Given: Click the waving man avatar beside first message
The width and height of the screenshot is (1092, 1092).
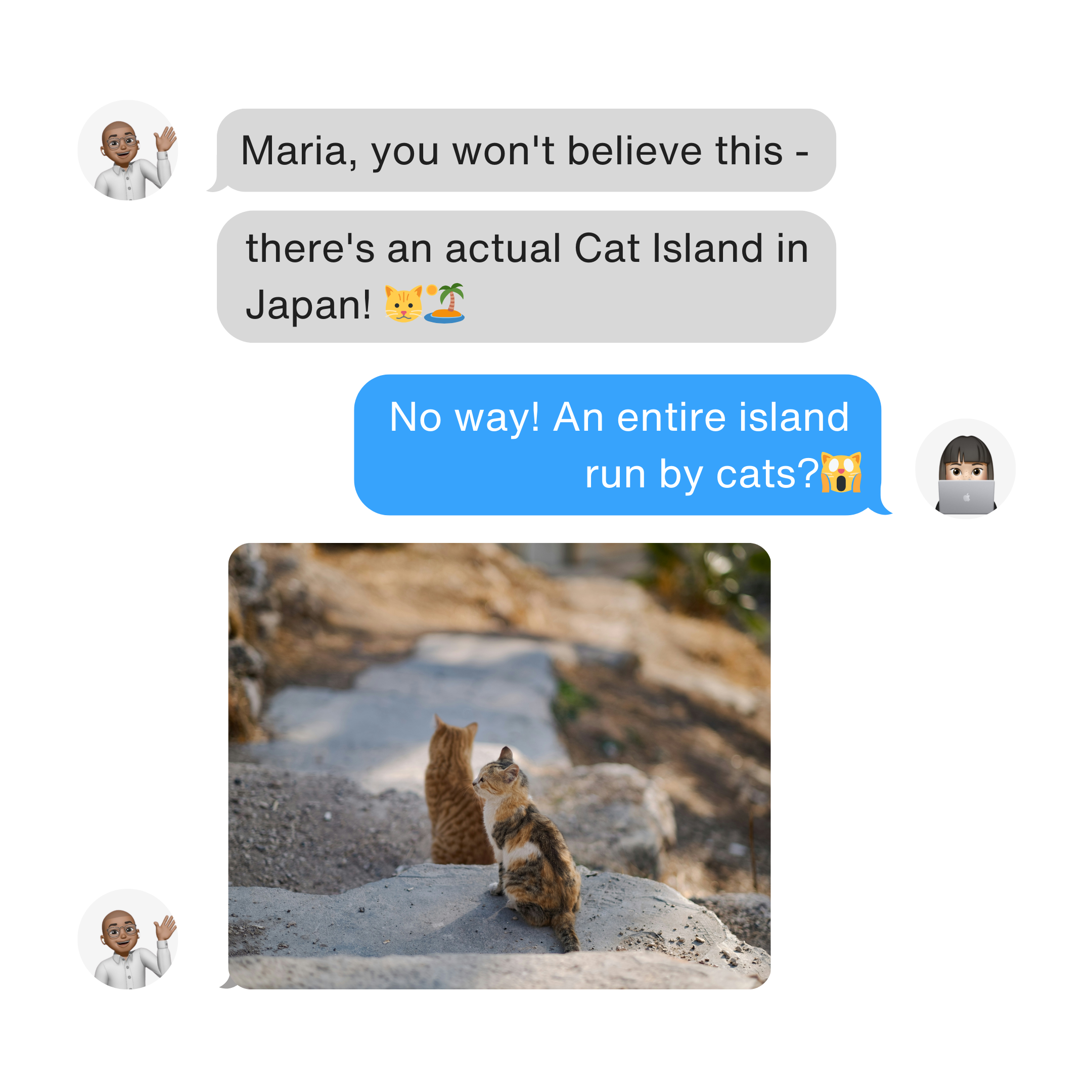Looking at the screenshot, I should 128,150.
